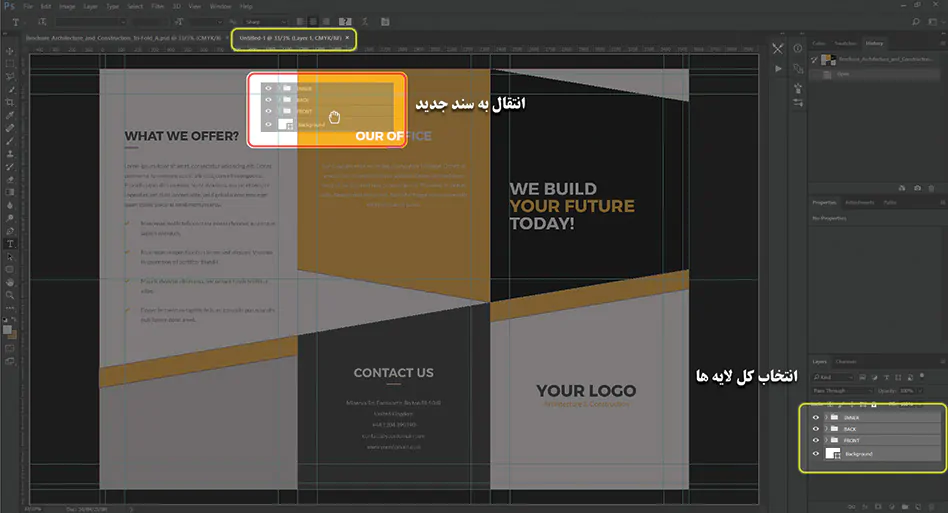
Task: Hide the INNER group layer
Action: 816,418
